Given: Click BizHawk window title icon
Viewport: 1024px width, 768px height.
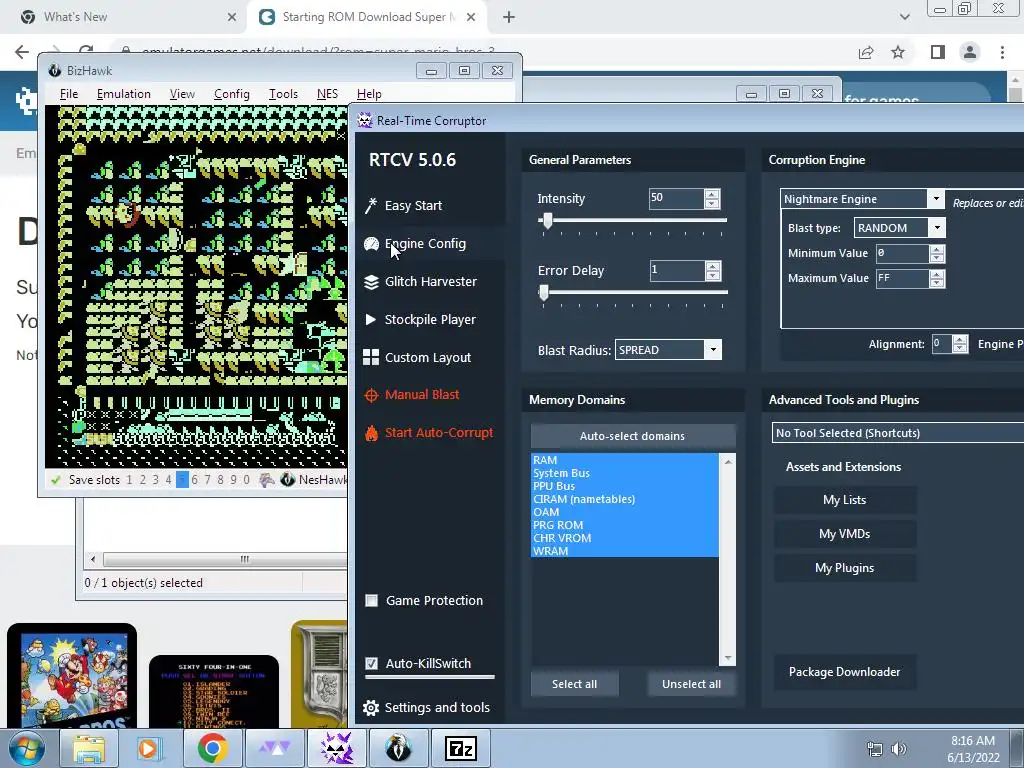Looking at the screenshot, I should pyautogui.click(x=55, y=71).
